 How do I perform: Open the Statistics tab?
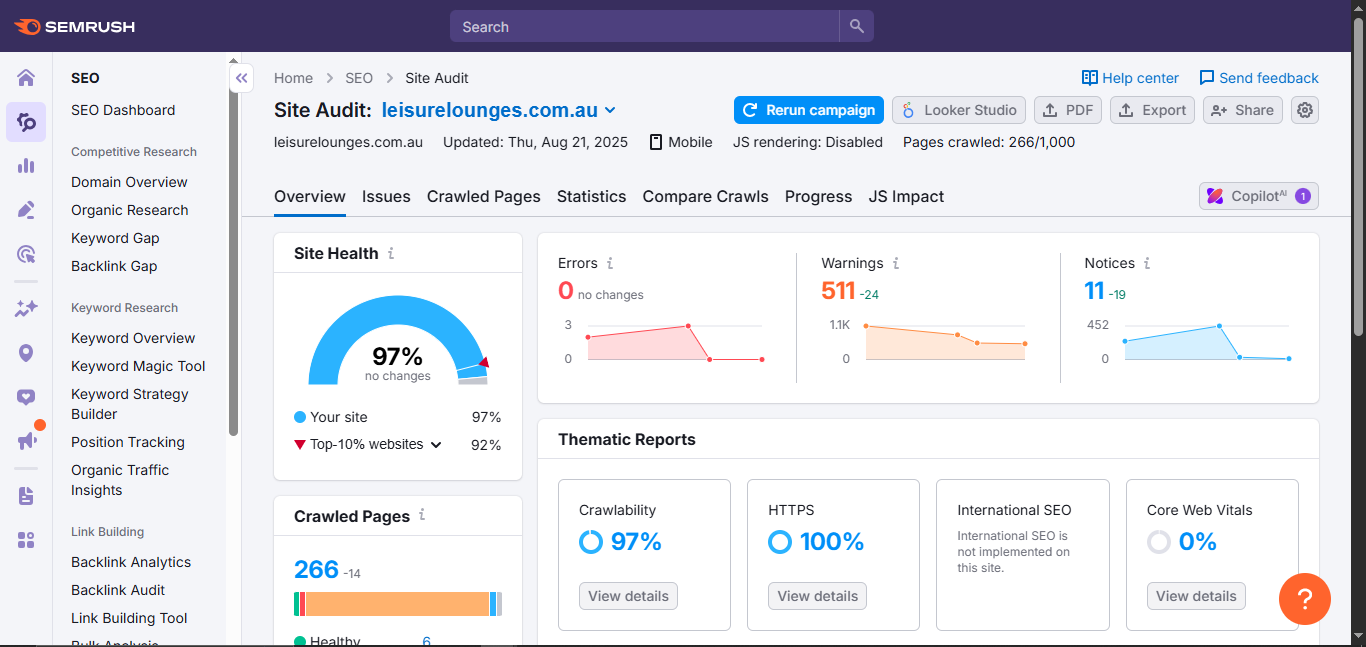(592, 196)
